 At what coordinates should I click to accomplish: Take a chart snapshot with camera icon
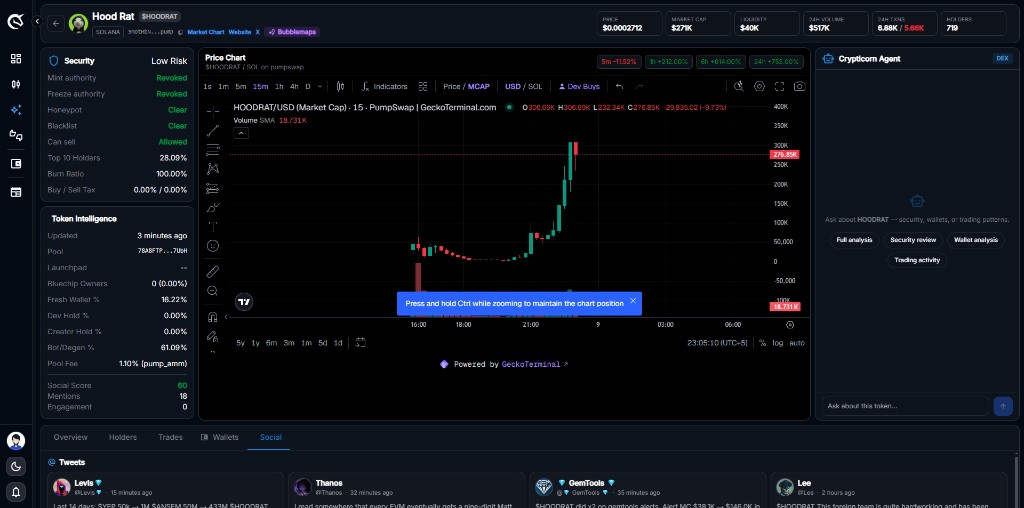799,86
